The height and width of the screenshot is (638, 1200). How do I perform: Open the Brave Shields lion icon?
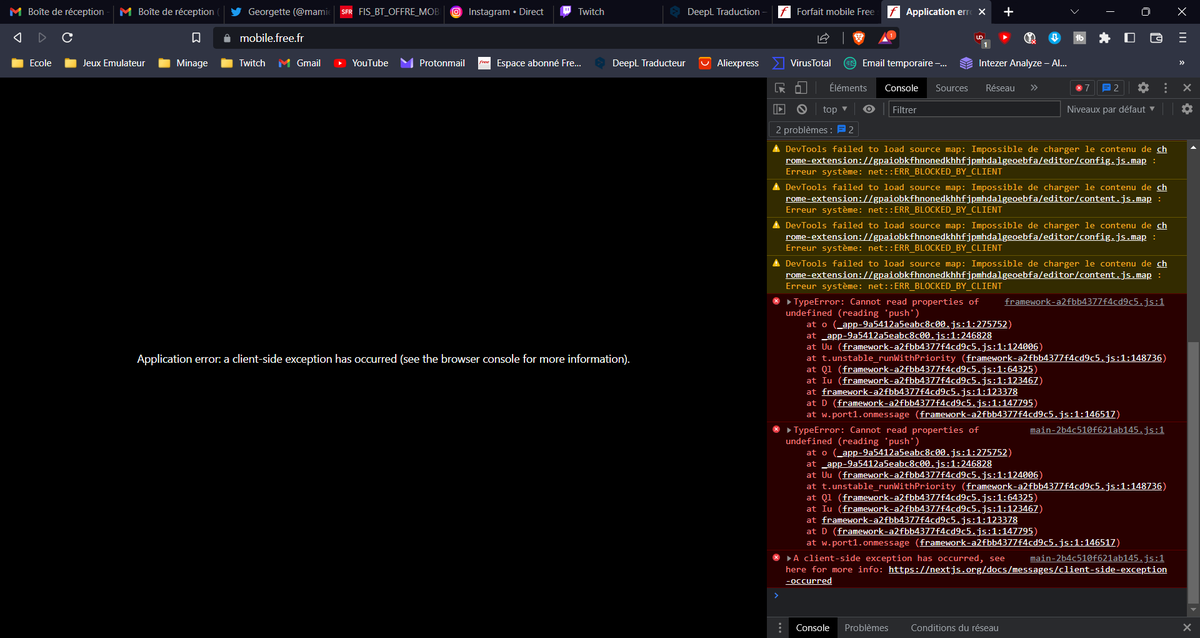pyautogui.click(x=858, y=38)
